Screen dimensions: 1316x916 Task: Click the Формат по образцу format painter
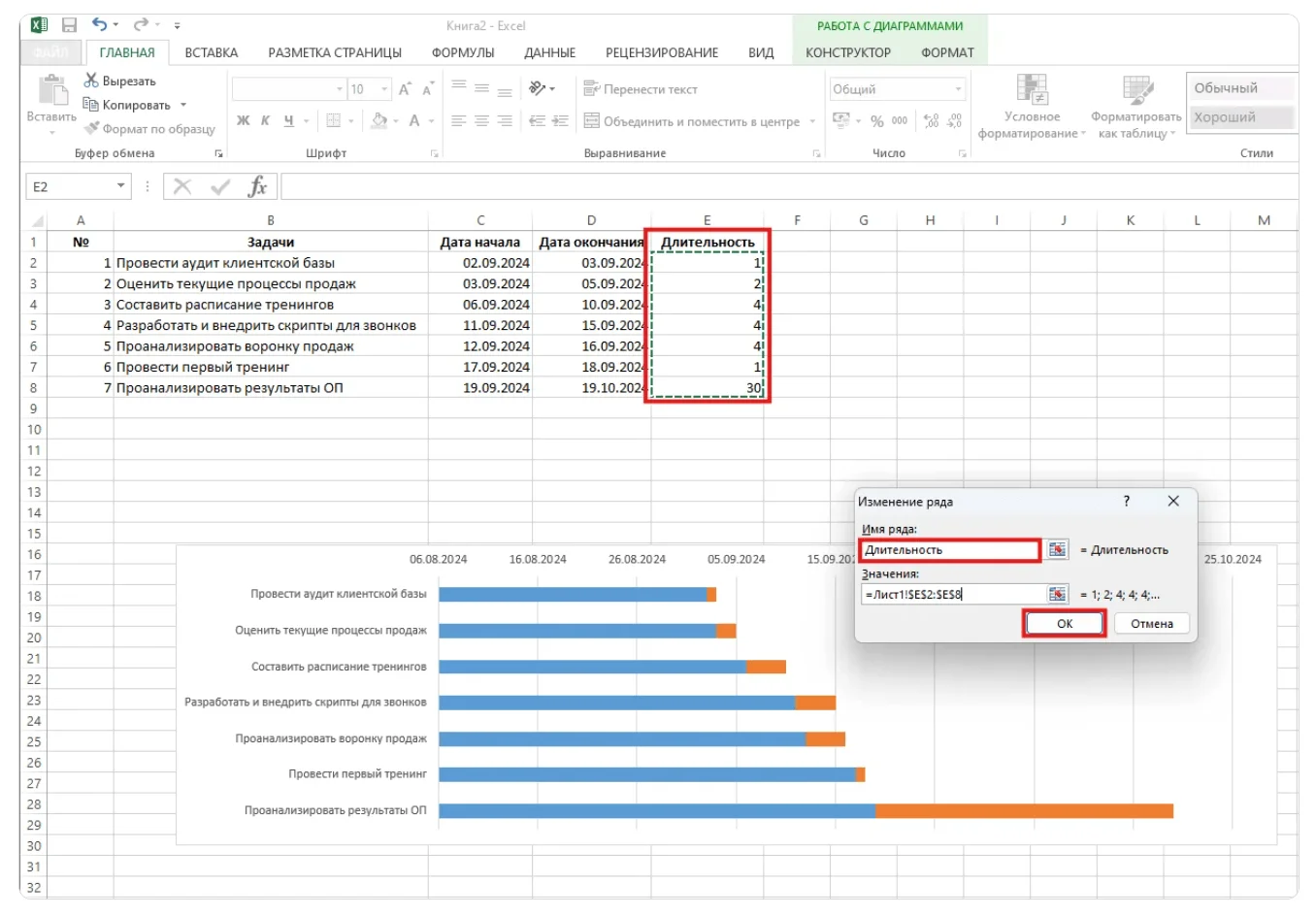point(149,129)
